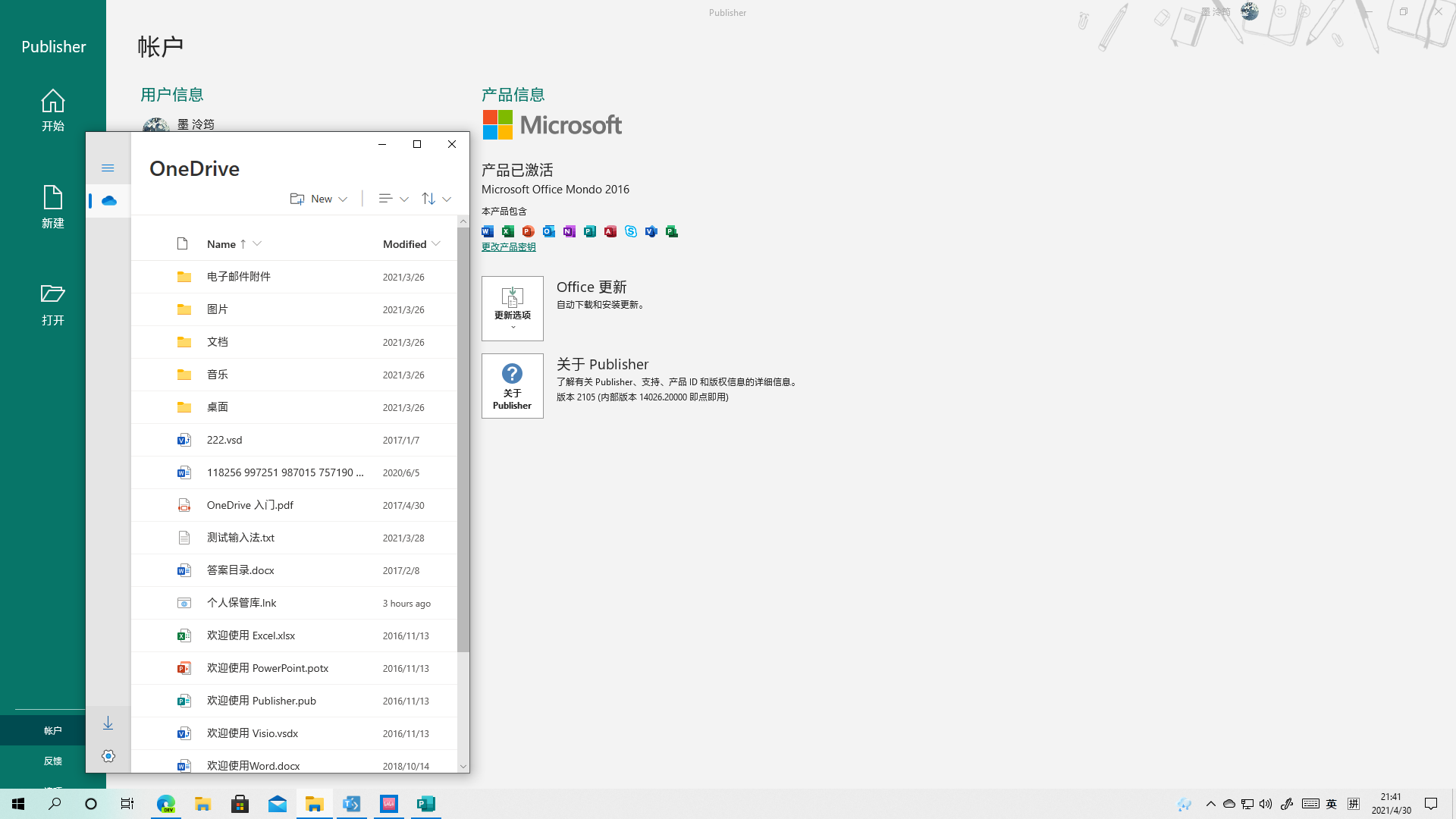Click the New folder icon in OneDrive toolbar
This screenshot has width=1456, height=819.
pyautogui.click(x=297, y=199)
